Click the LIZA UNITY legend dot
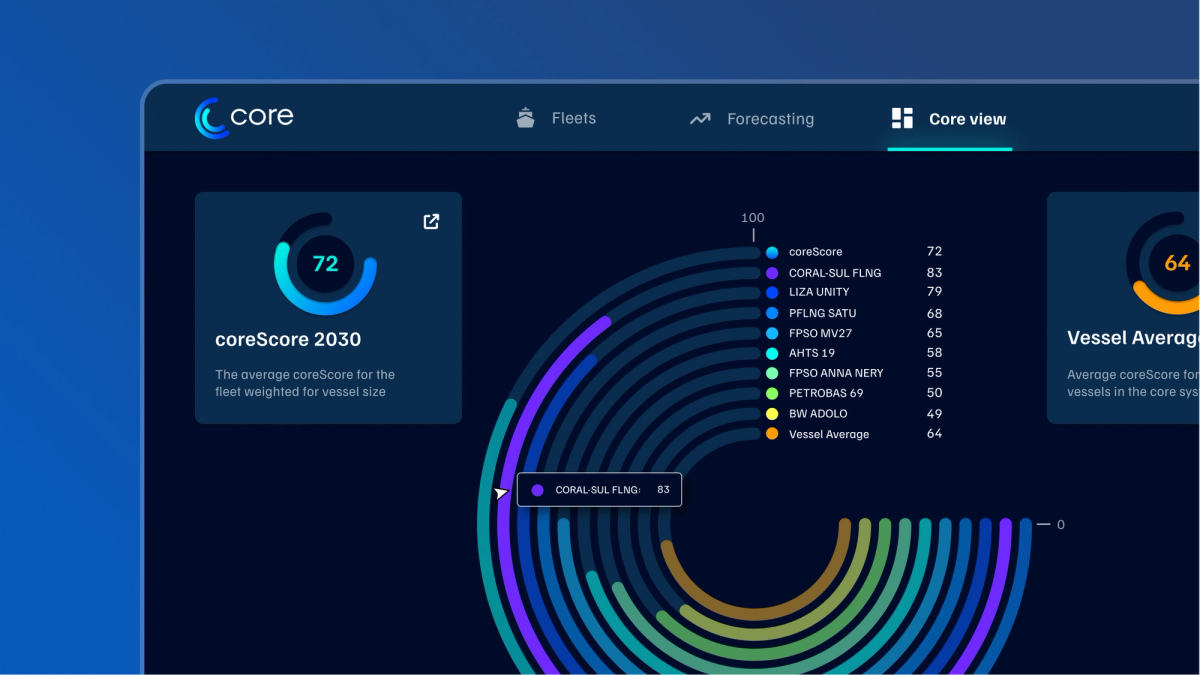The height and width of the screenshot is (675, 1200). (772, 293)
